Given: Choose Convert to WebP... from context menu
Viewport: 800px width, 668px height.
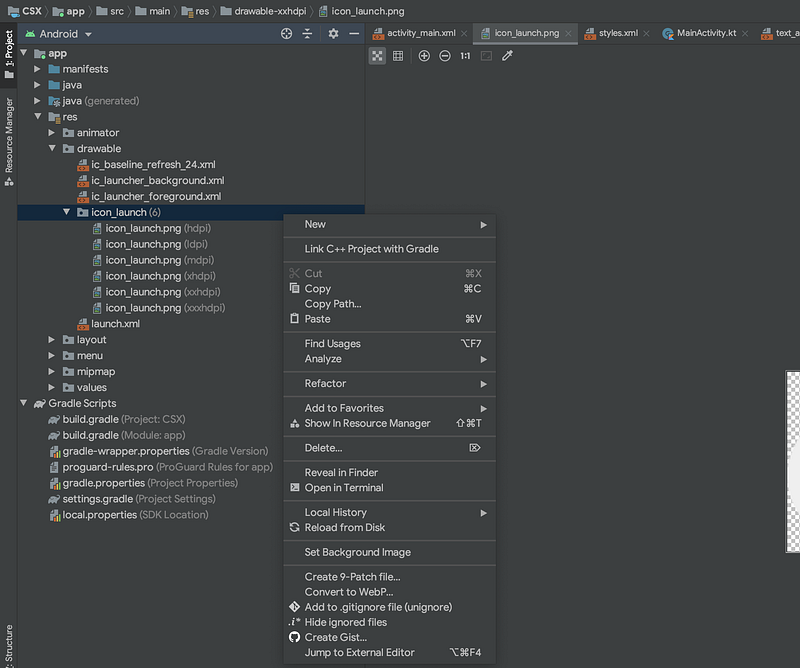Looking at the screenshot, I should (348, 592).
